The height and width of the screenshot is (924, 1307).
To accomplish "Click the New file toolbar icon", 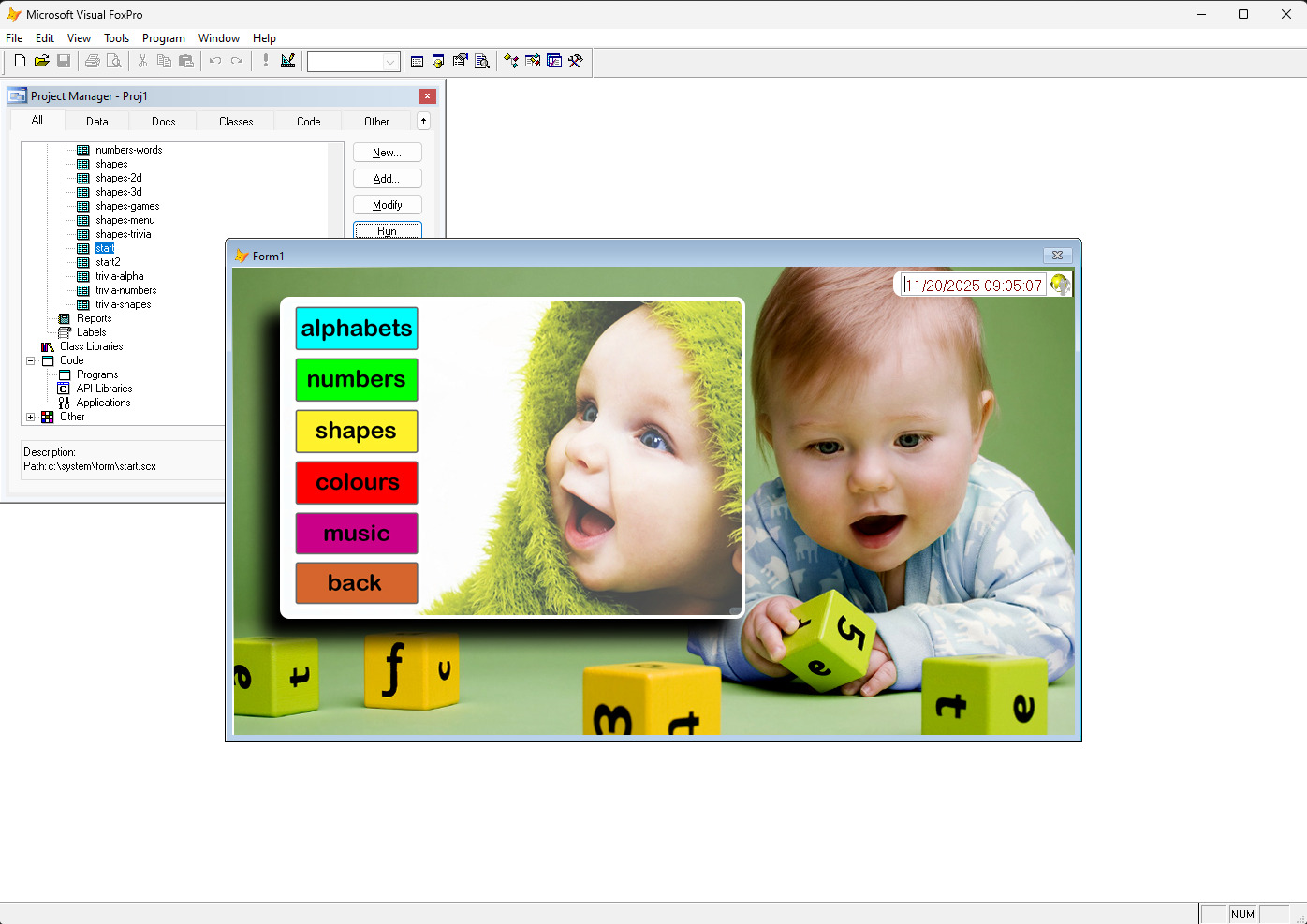I will [x=20, y=61].
